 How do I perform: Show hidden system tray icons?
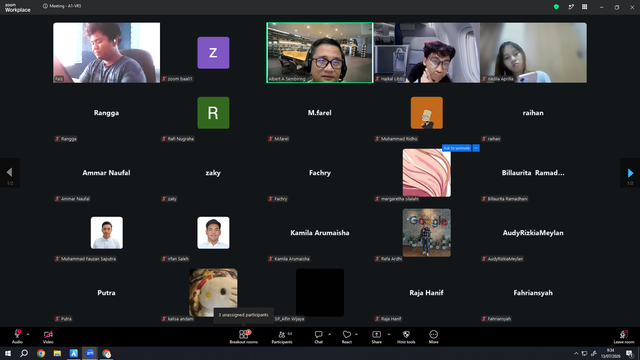coord(576,353)
